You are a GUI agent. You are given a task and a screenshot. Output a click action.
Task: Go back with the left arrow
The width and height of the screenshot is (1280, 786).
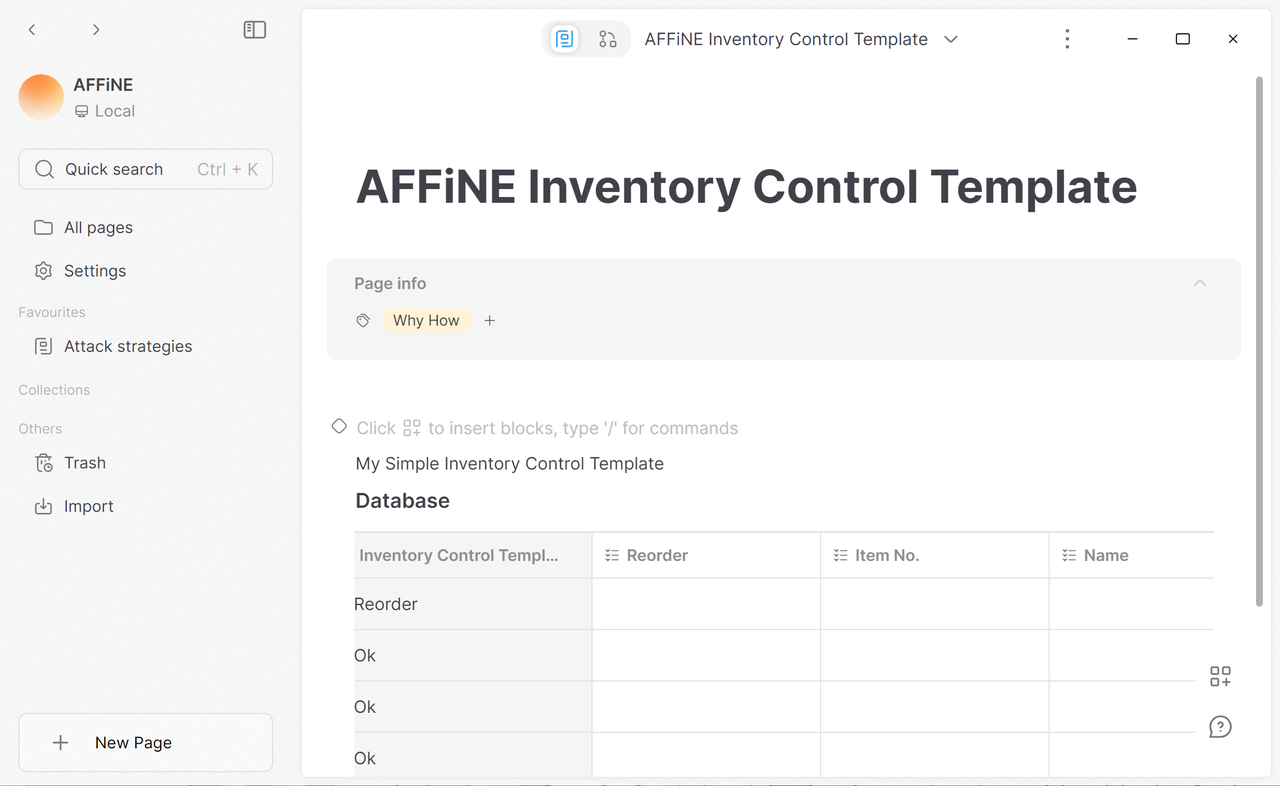(32, 30)
